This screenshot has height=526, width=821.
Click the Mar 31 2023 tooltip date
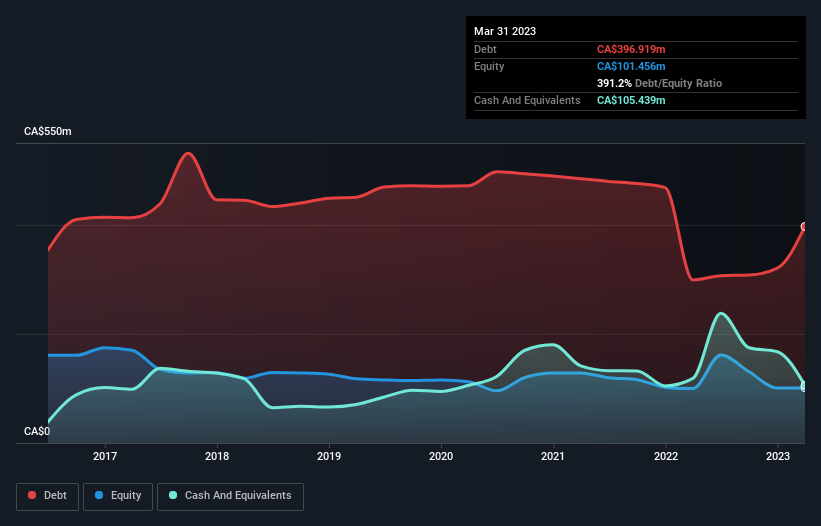(x=505, y=31)
